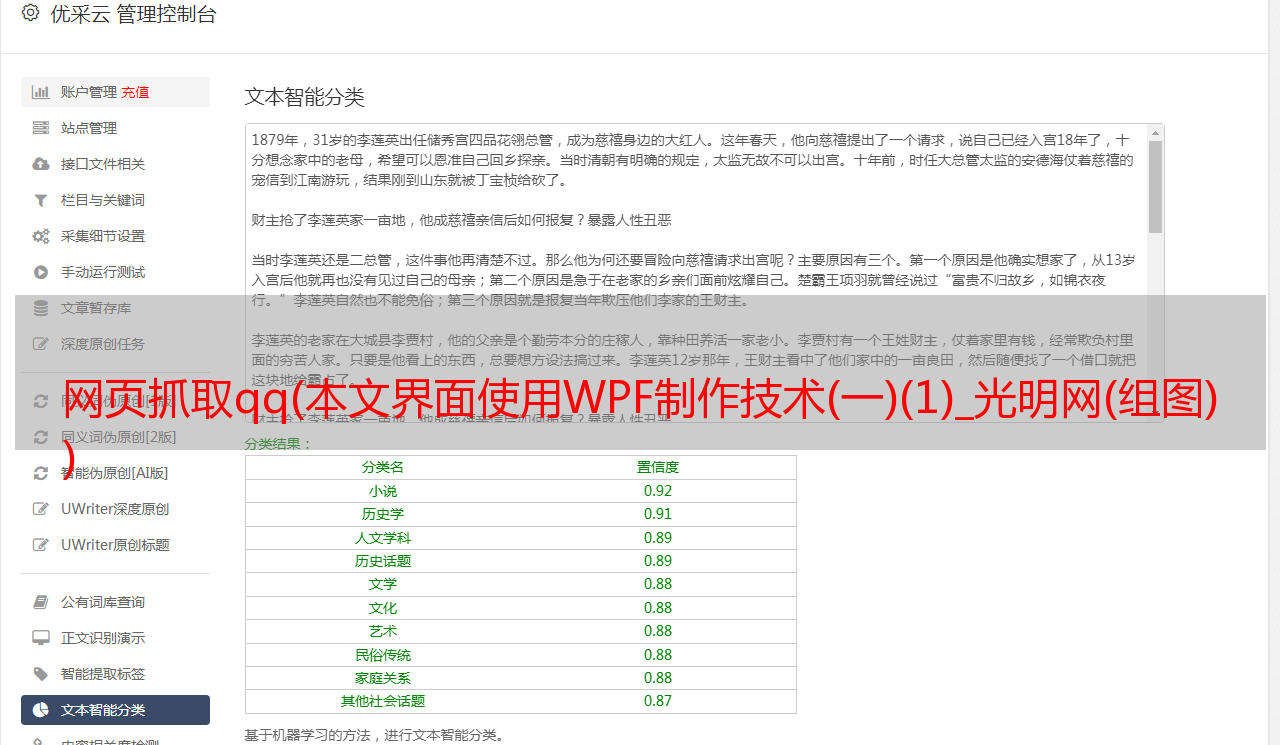Click the 0.89 value in the 历史话题 row
Screen dimensions: 1280x745
click(x=658, y=561)
